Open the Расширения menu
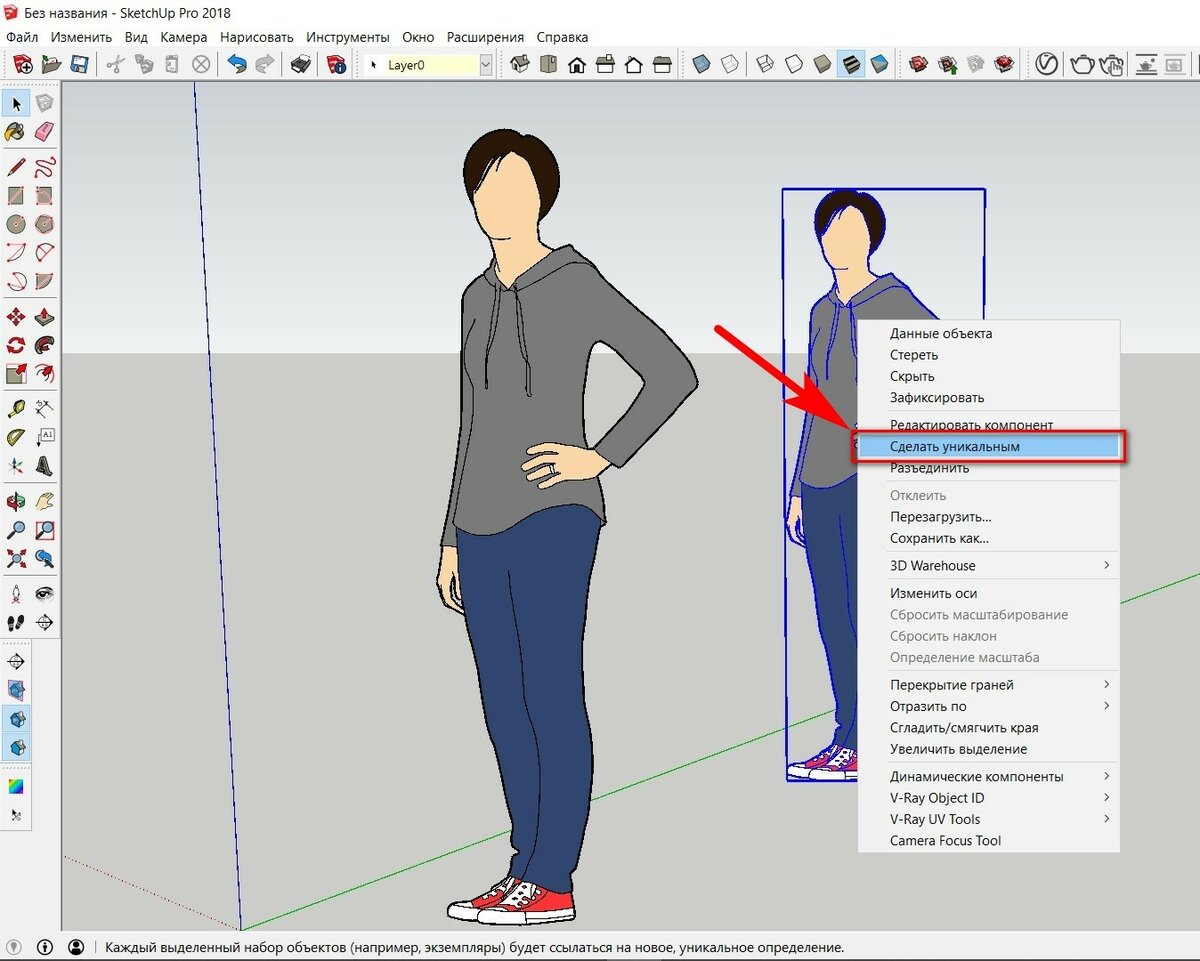This screenshot has width=1200, height=961. (x=485, y=37)
